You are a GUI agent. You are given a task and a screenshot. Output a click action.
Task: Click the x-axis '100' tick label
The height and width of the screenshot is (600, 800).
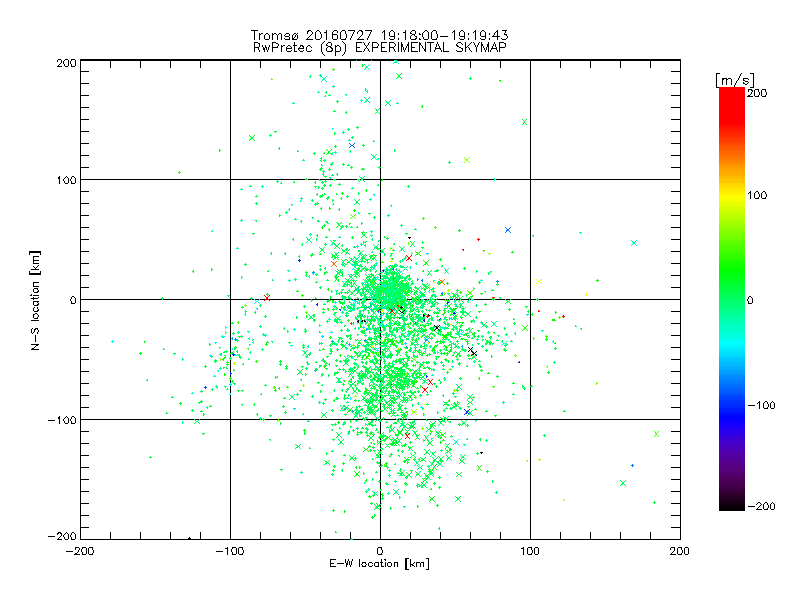pyautogui.click(x=530, y=551)
